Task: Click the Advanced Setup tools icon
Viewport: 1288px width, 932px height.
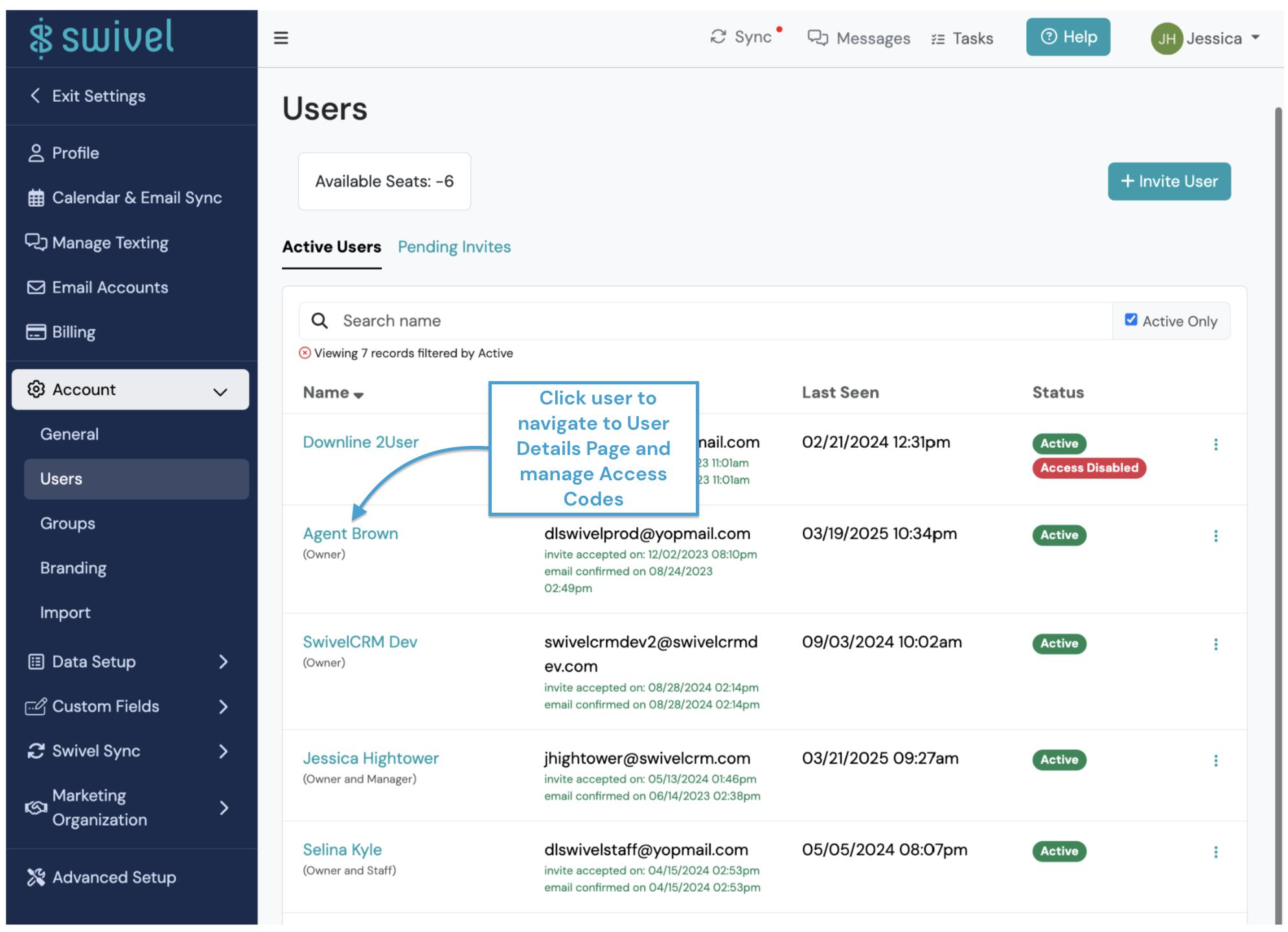Action: 36,877
